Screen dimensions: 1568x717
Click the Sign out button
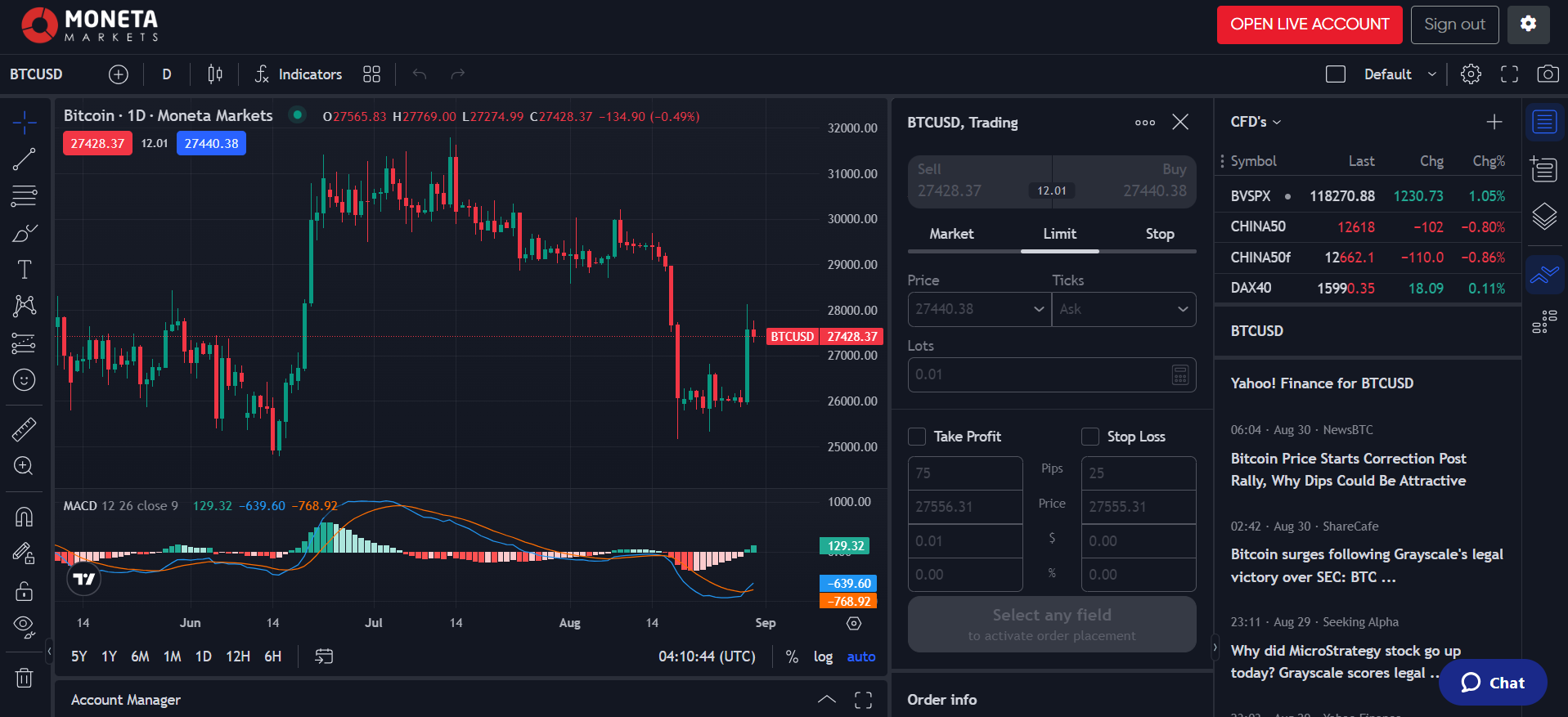(1454, 25)
